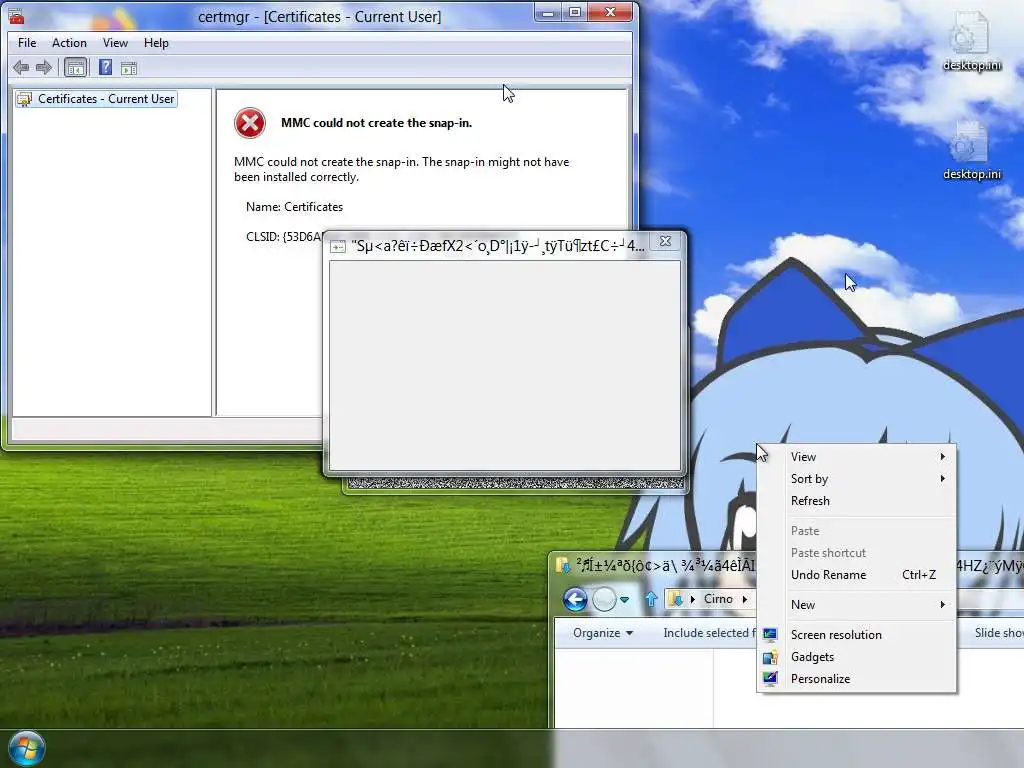This screenshot has width=1024, height=768.
Task: Expand New submenu in context menu
Action: click(x=857, y=605)
